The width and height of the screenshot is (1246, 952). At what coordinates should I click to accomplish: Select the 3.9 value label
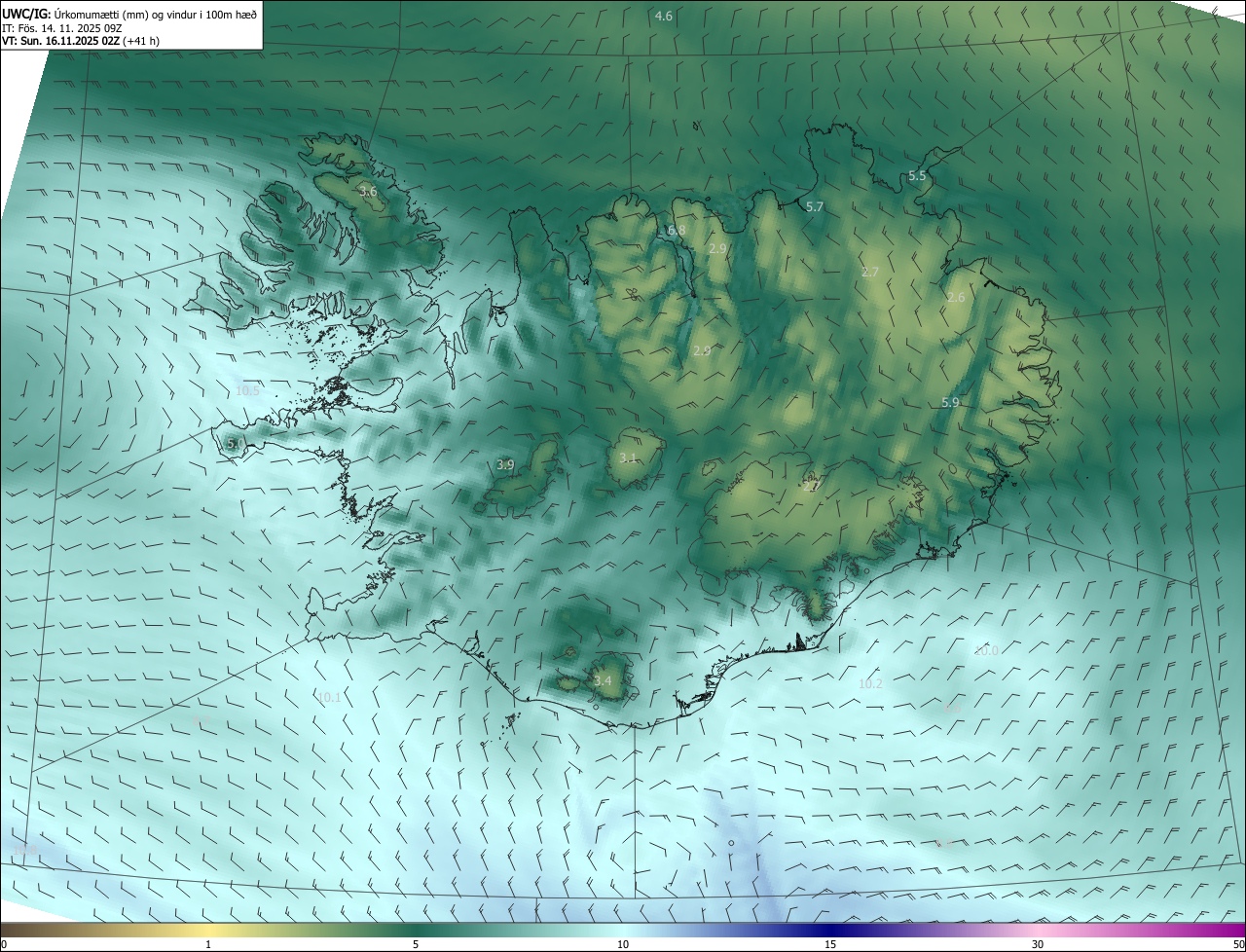click(x=505, y=464)
